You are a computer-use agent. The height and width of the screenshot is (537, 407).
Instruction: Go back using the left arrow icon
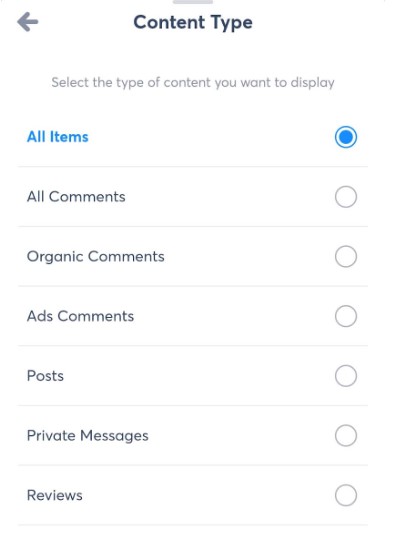click(x=28, y=22)
